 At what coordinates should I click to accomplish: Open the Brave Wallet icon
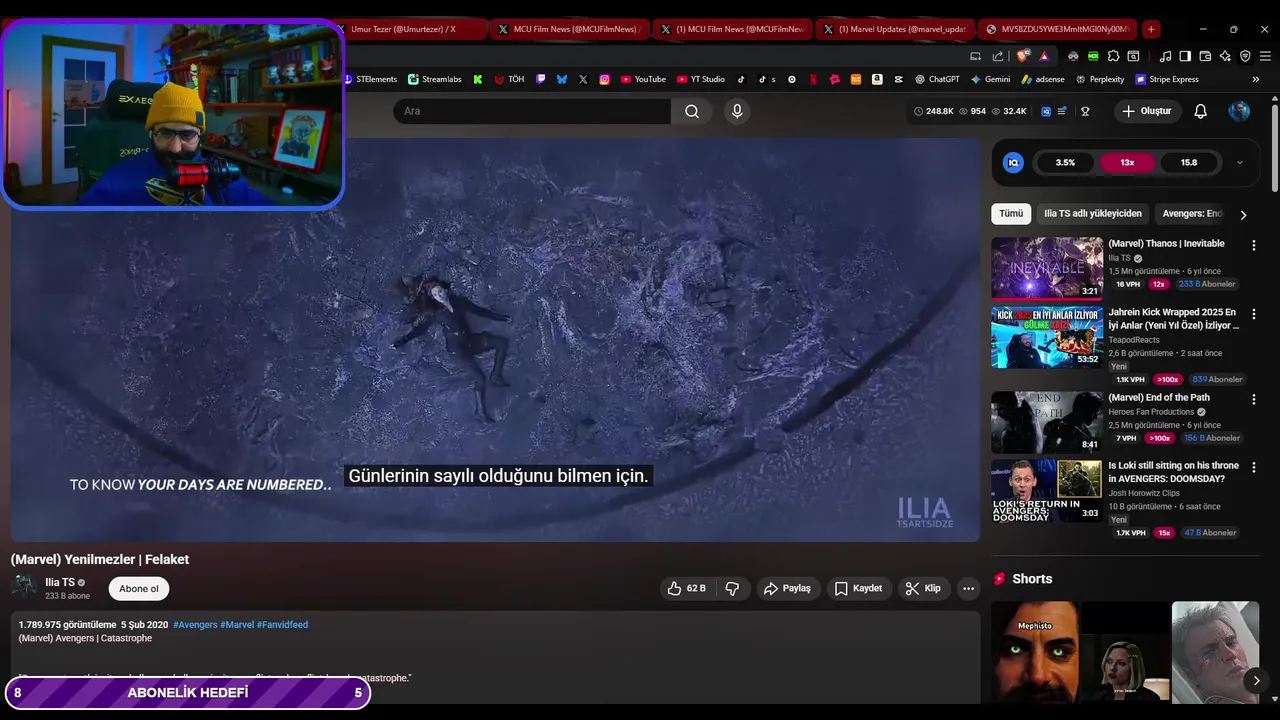1205,56
